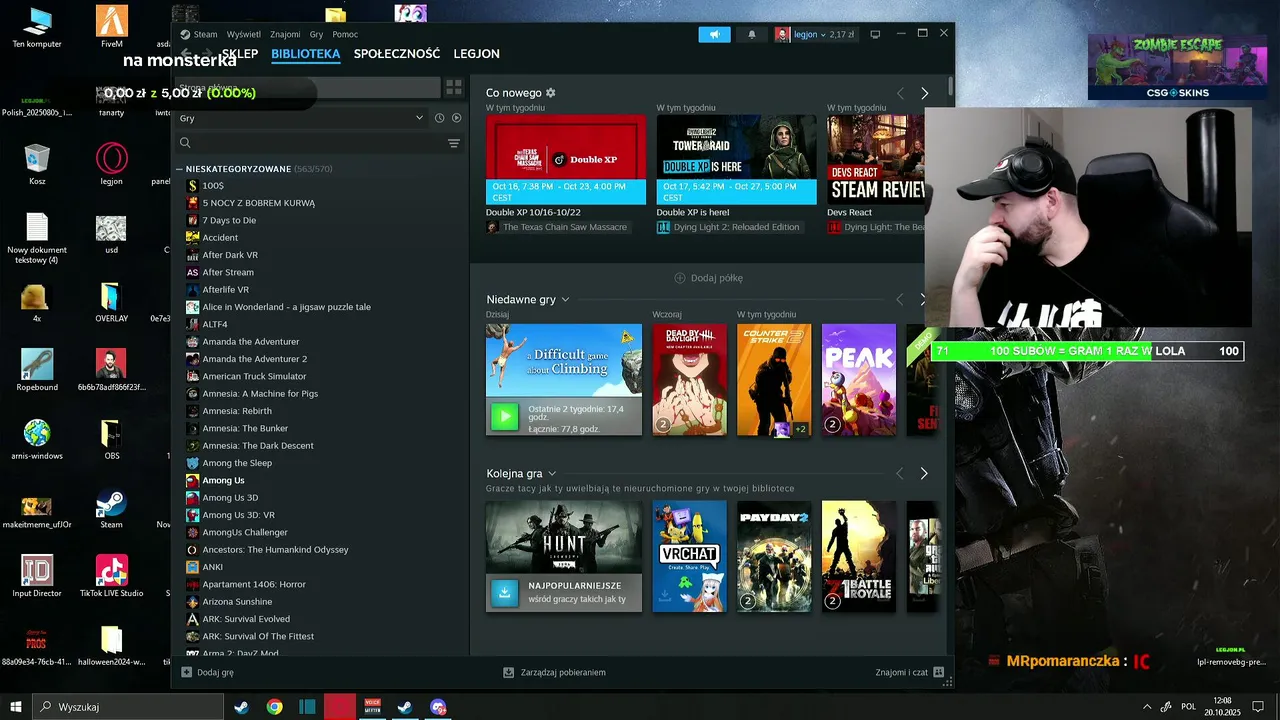The height and width of the screenshot is (720, 1280).
Task: Open the Niedawne gry shelf dropdown
Action: pyautogui.click(x=565, y=300)
